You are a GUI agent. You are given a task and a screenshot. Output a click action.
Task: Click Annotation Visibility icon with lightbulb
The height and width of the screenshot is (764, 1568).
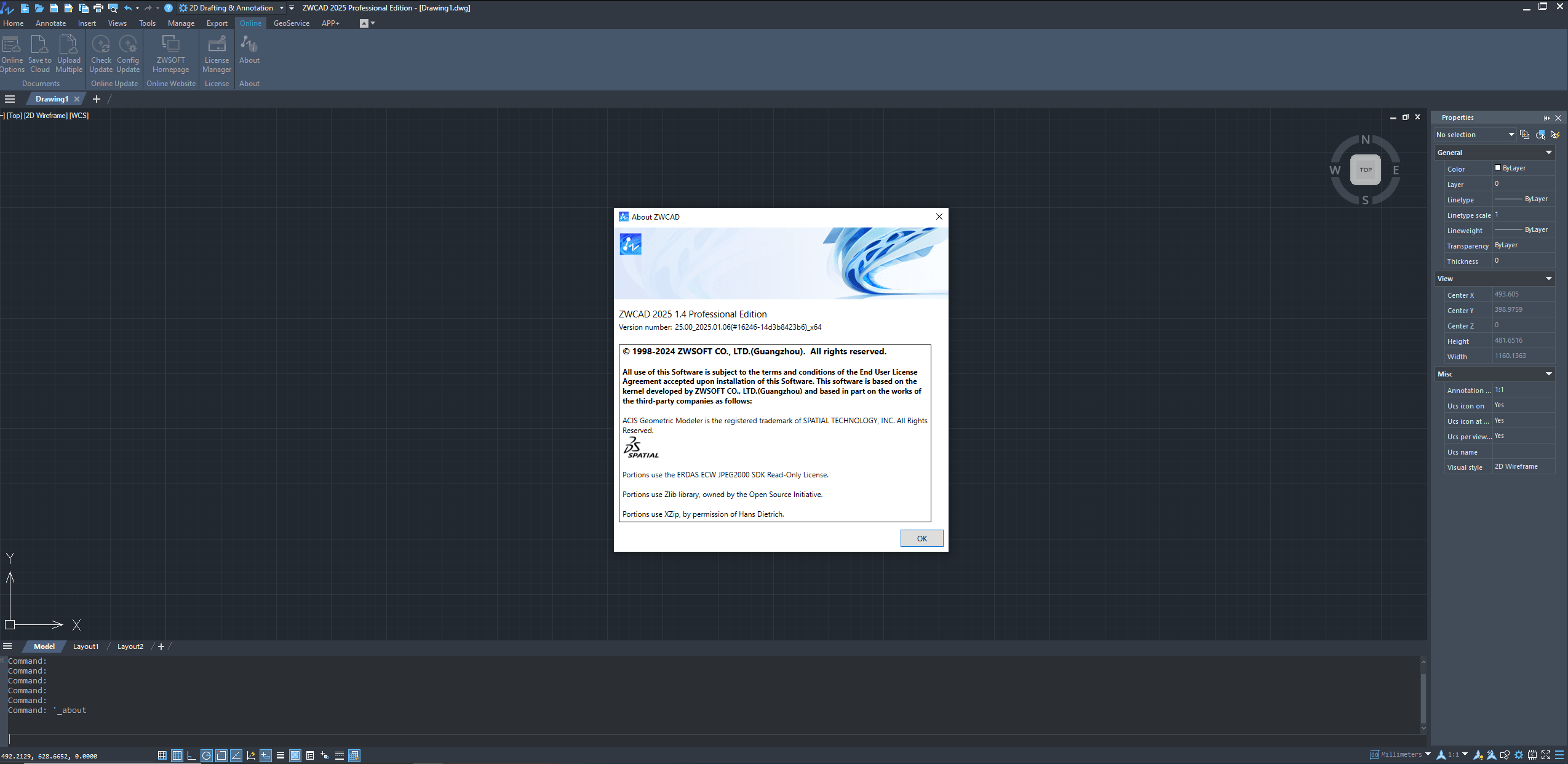[x=1478, y=755]
